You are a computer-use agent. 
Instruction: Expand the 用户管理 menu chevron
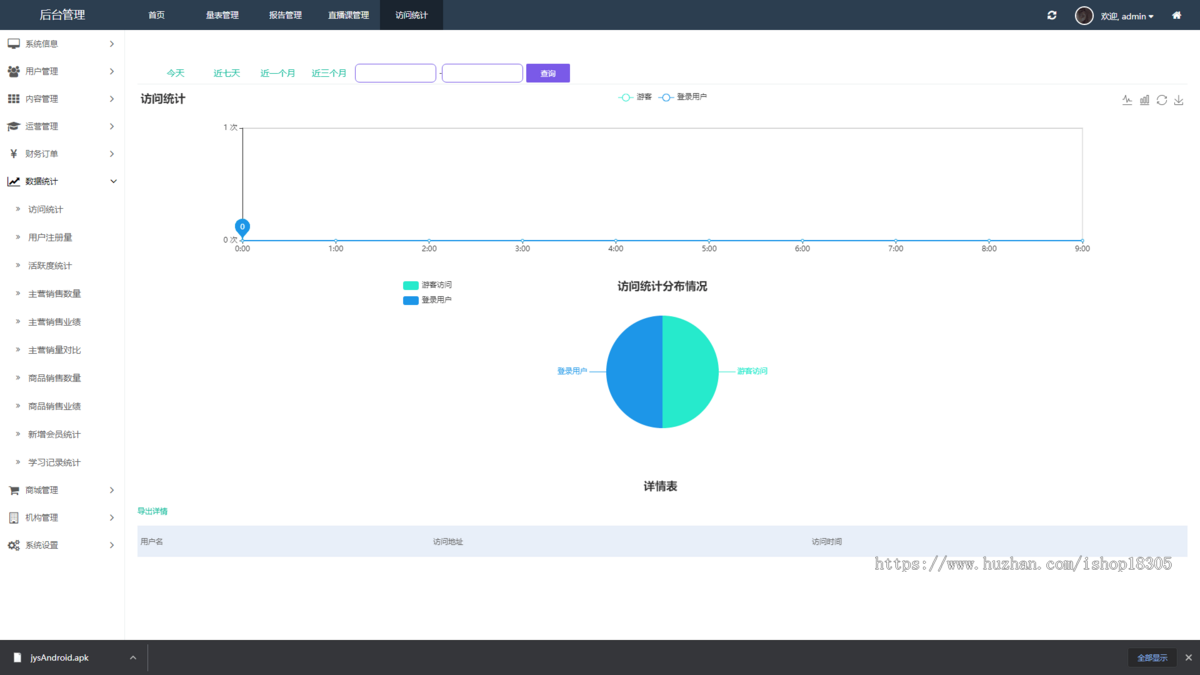click(x=112, y=71)
